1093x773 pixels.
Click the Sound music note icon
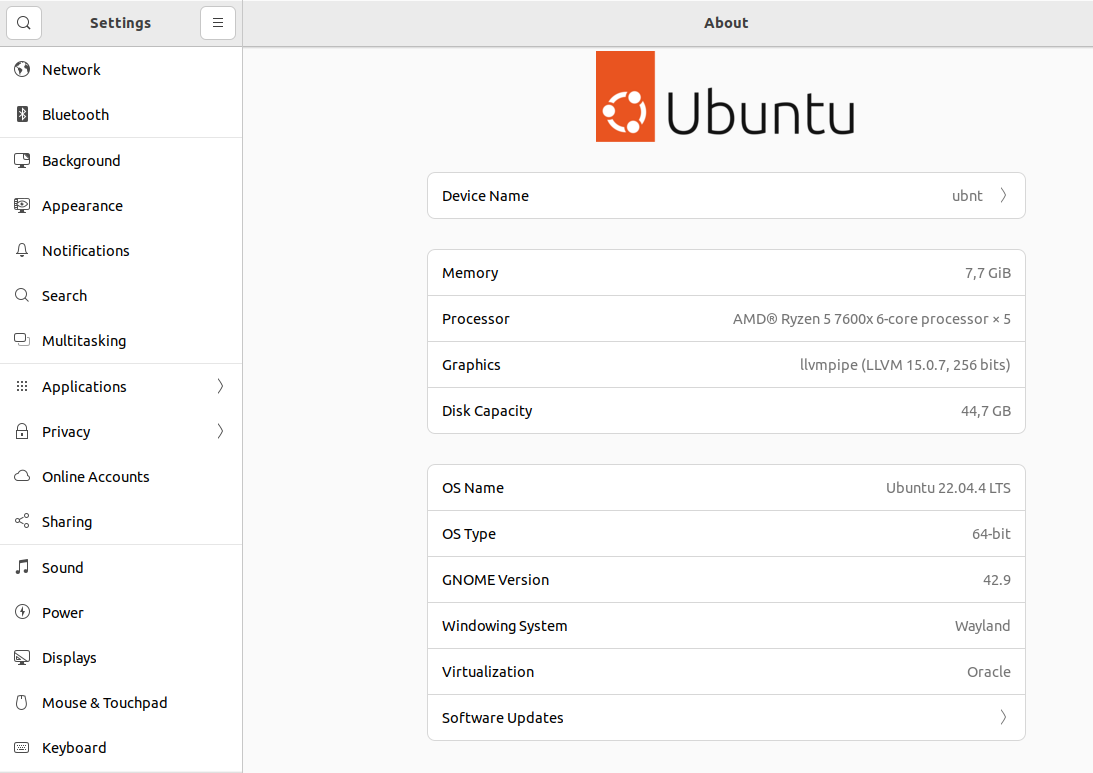(22, 567)
